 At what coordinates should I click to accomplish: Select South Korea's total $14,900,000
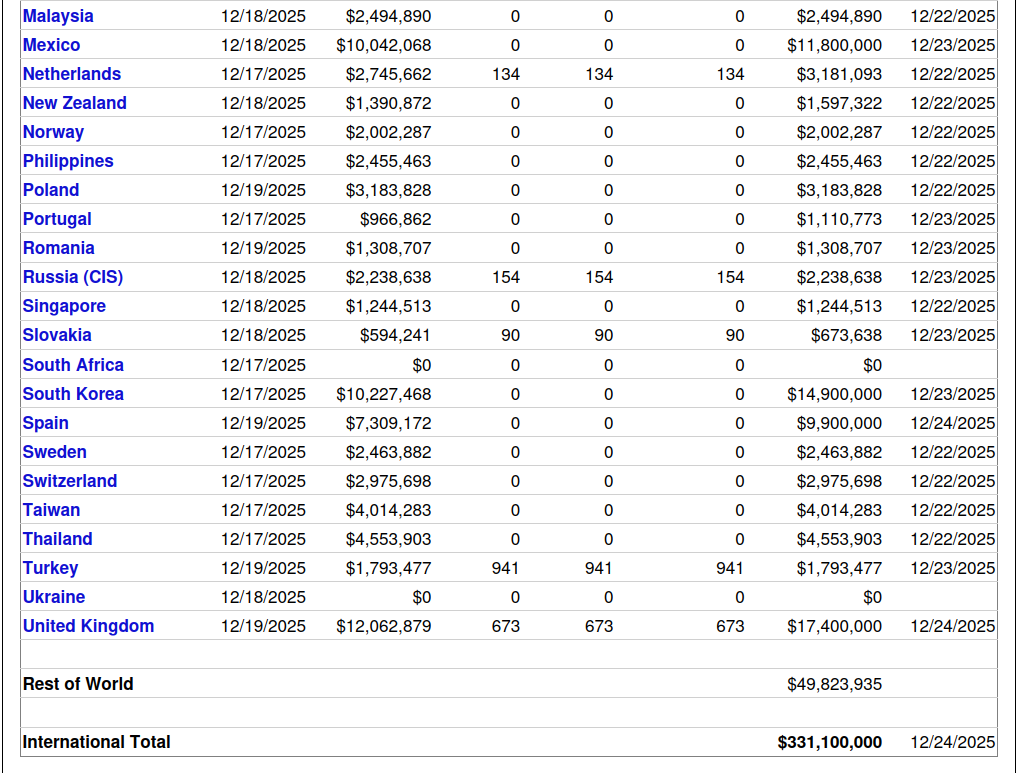pos(834,395)
